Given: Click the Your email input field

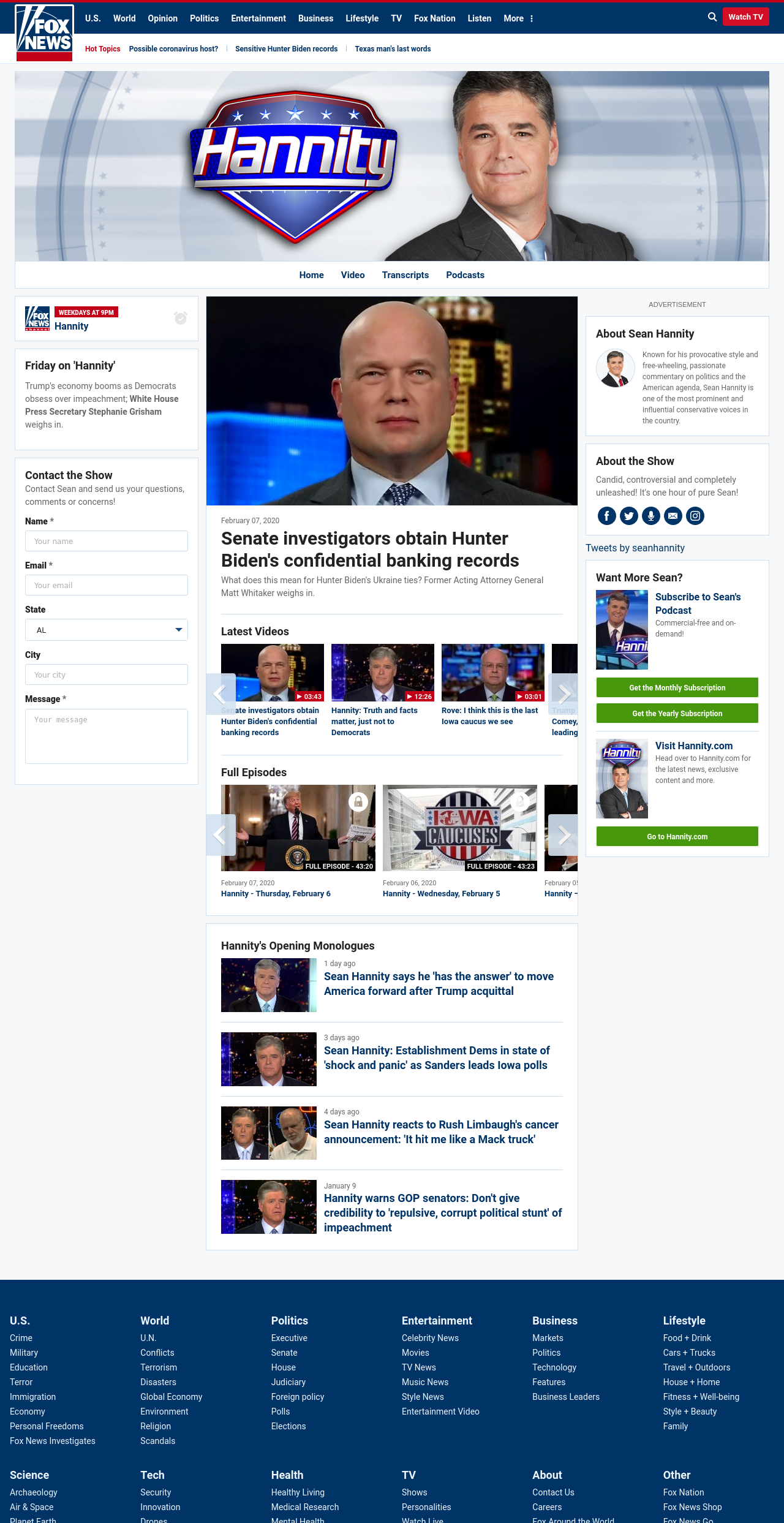Looking at the screenshot, I should tap(107, 585).
